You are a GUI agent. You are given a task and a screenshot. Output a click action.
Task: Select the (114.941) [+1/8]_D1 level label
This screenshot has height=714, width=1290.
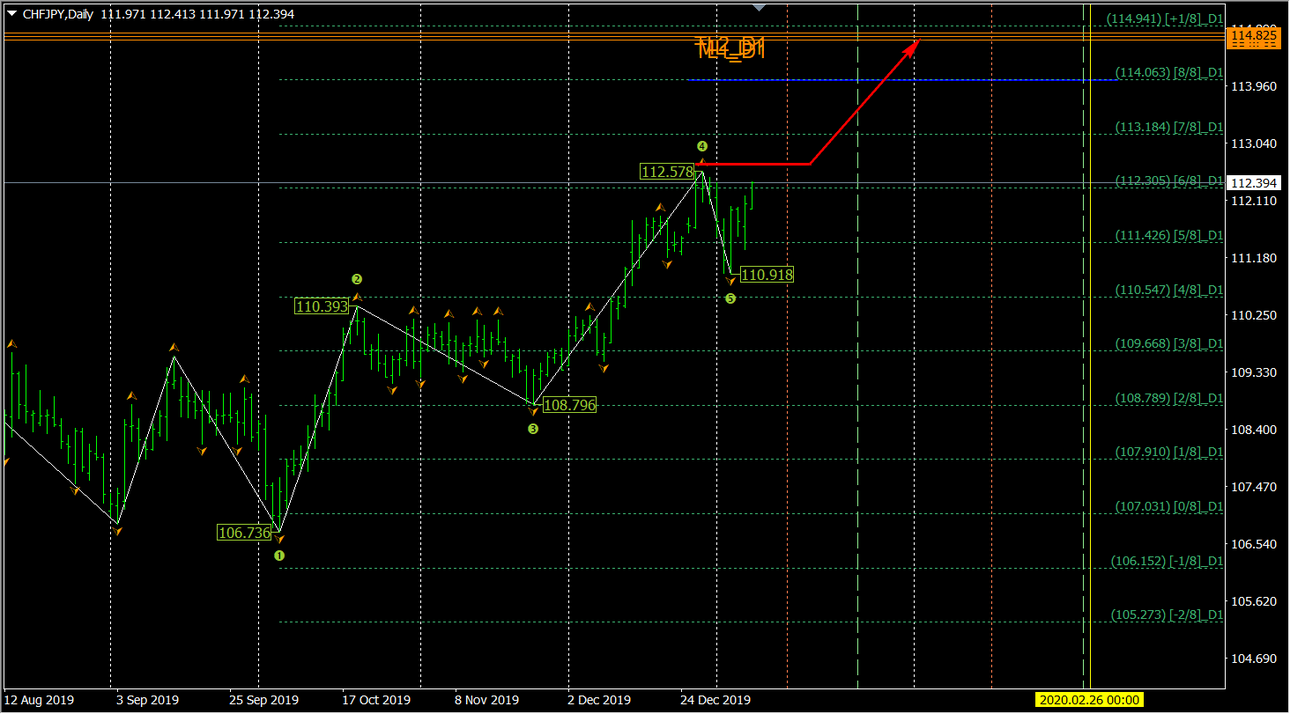click(x=1165, y=18)
